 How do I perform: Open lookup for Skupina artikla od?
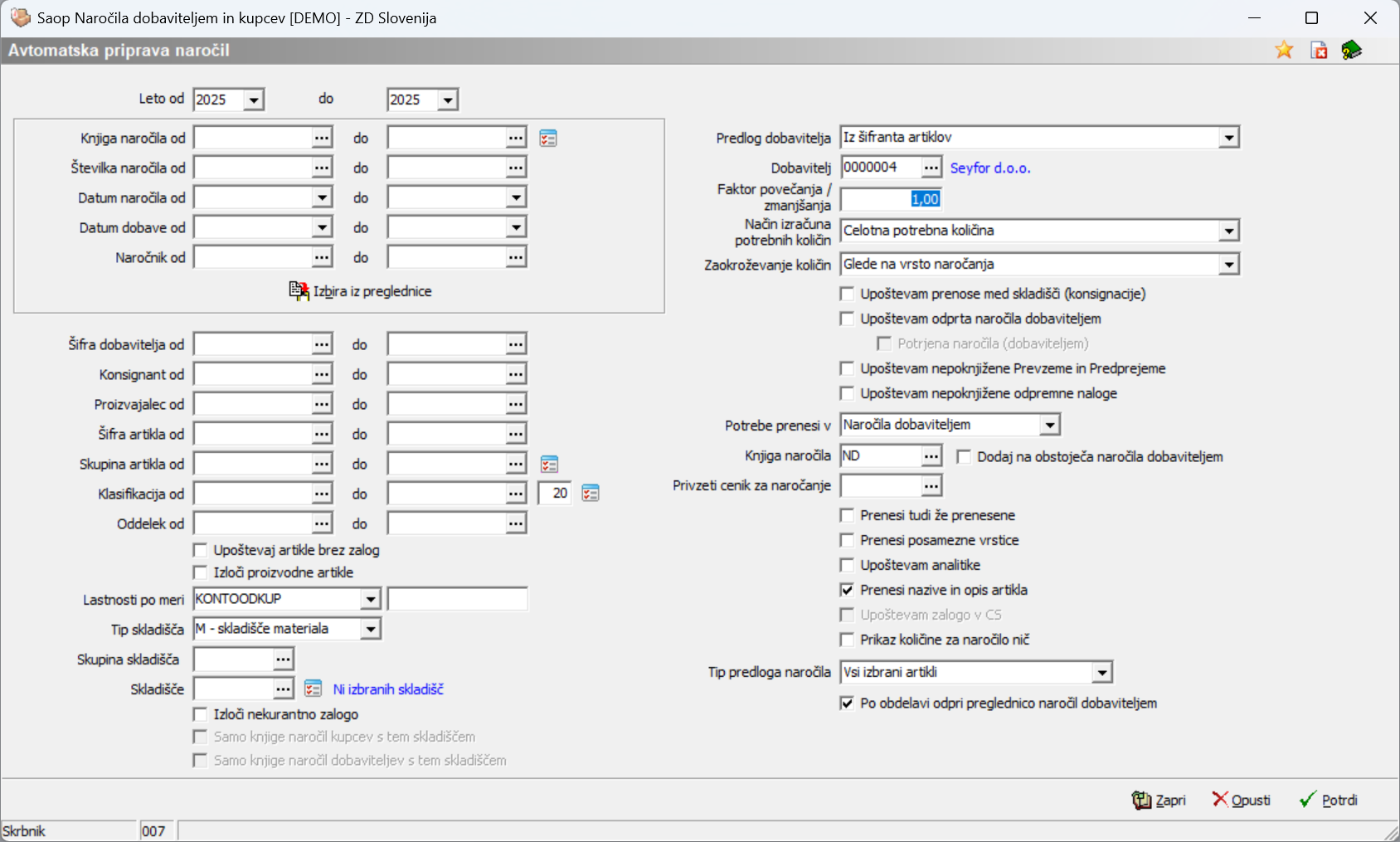click(322, 464)
